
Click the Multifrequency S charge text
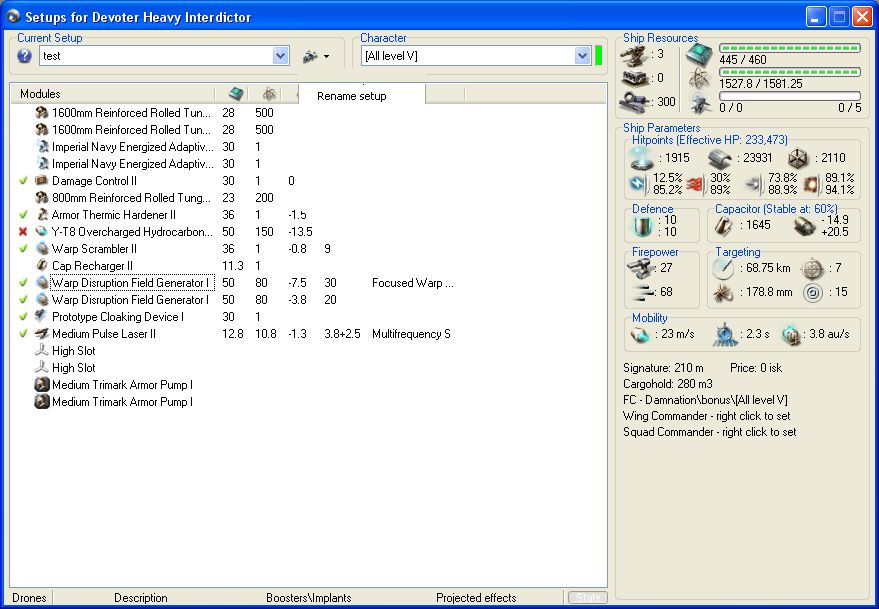[411, 334]
